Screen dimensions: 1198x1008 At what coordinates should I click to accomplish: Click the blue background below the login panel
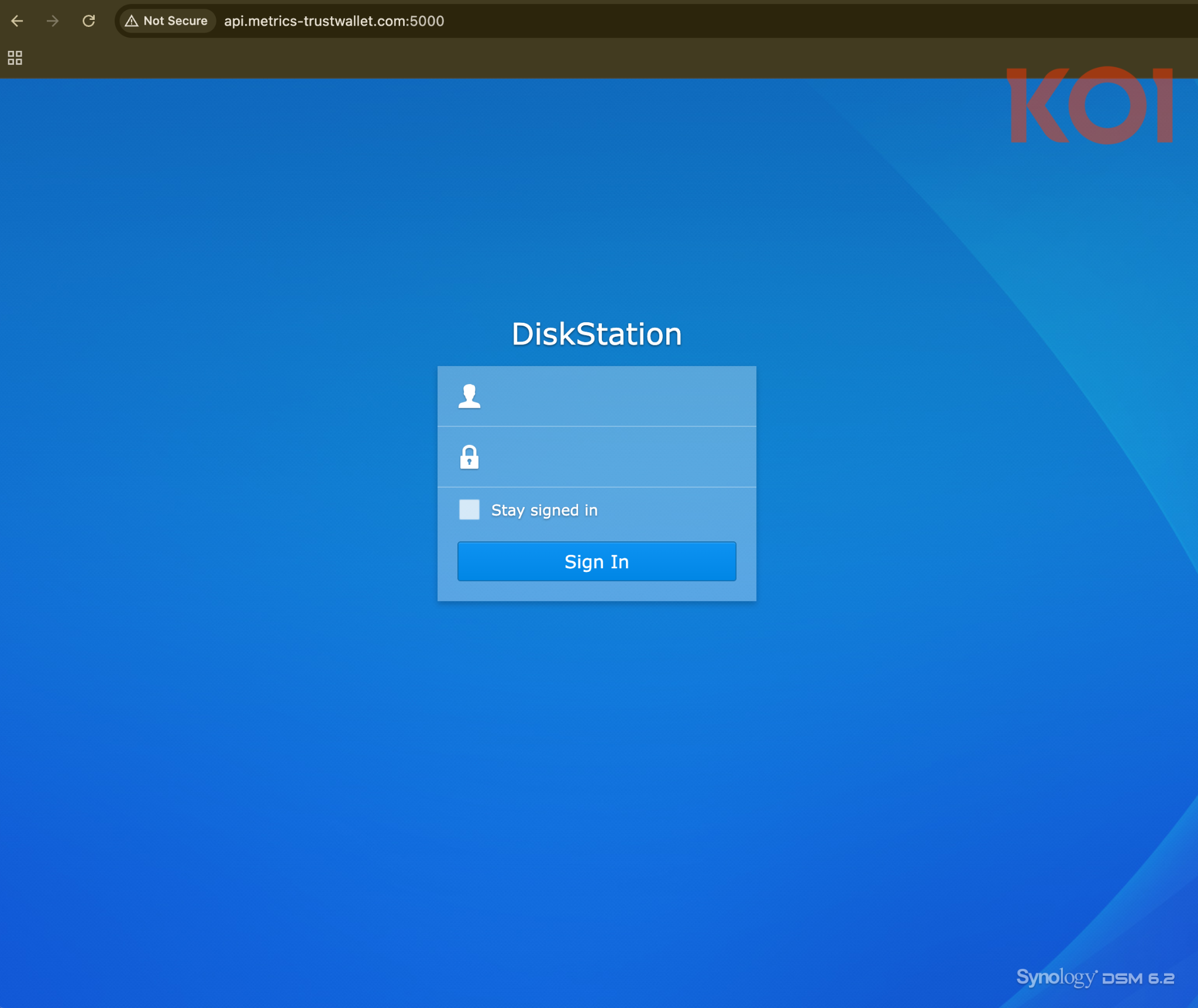tap(597, 760)
